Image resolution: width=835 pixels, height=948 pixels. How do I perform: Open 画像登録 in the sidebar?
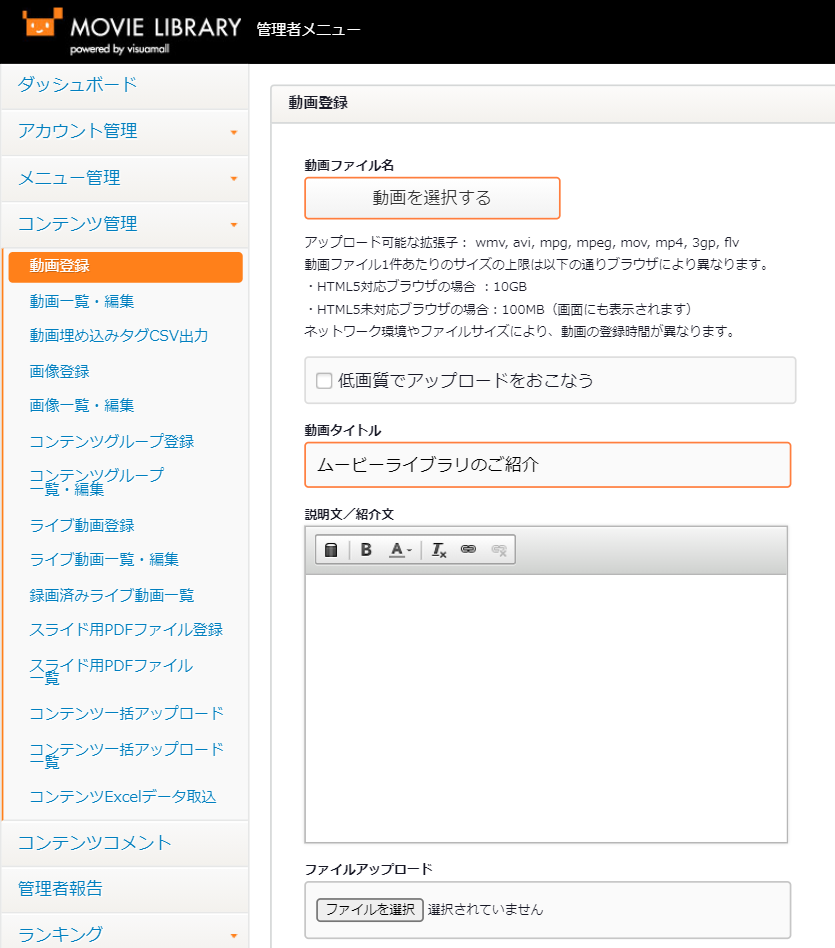60,371
